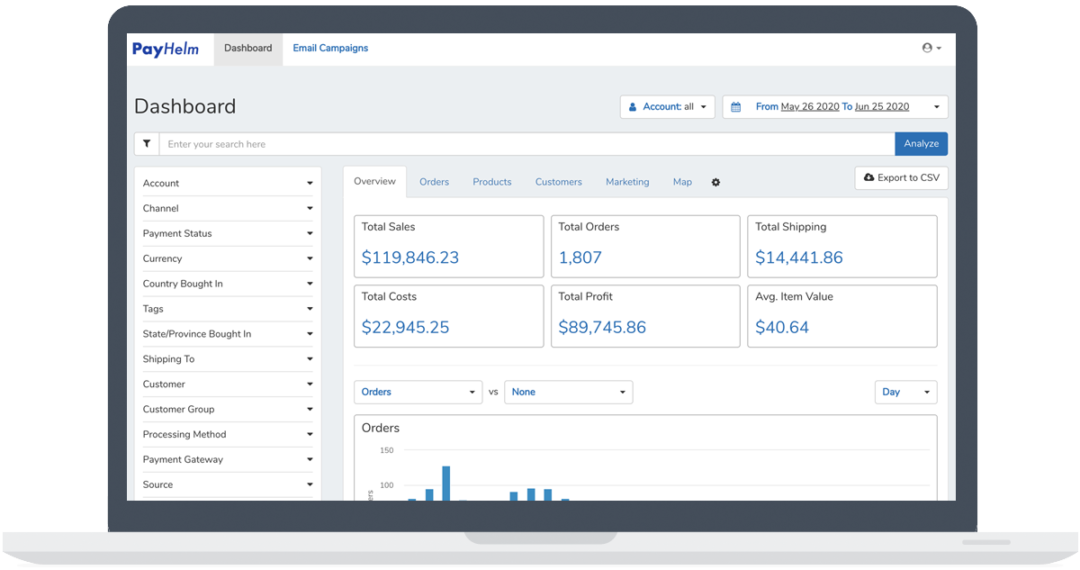Image resolution: width=1080 pixels, height=570 pixels.
Task: Click the PayHelm logo
Action: (165, 49)
